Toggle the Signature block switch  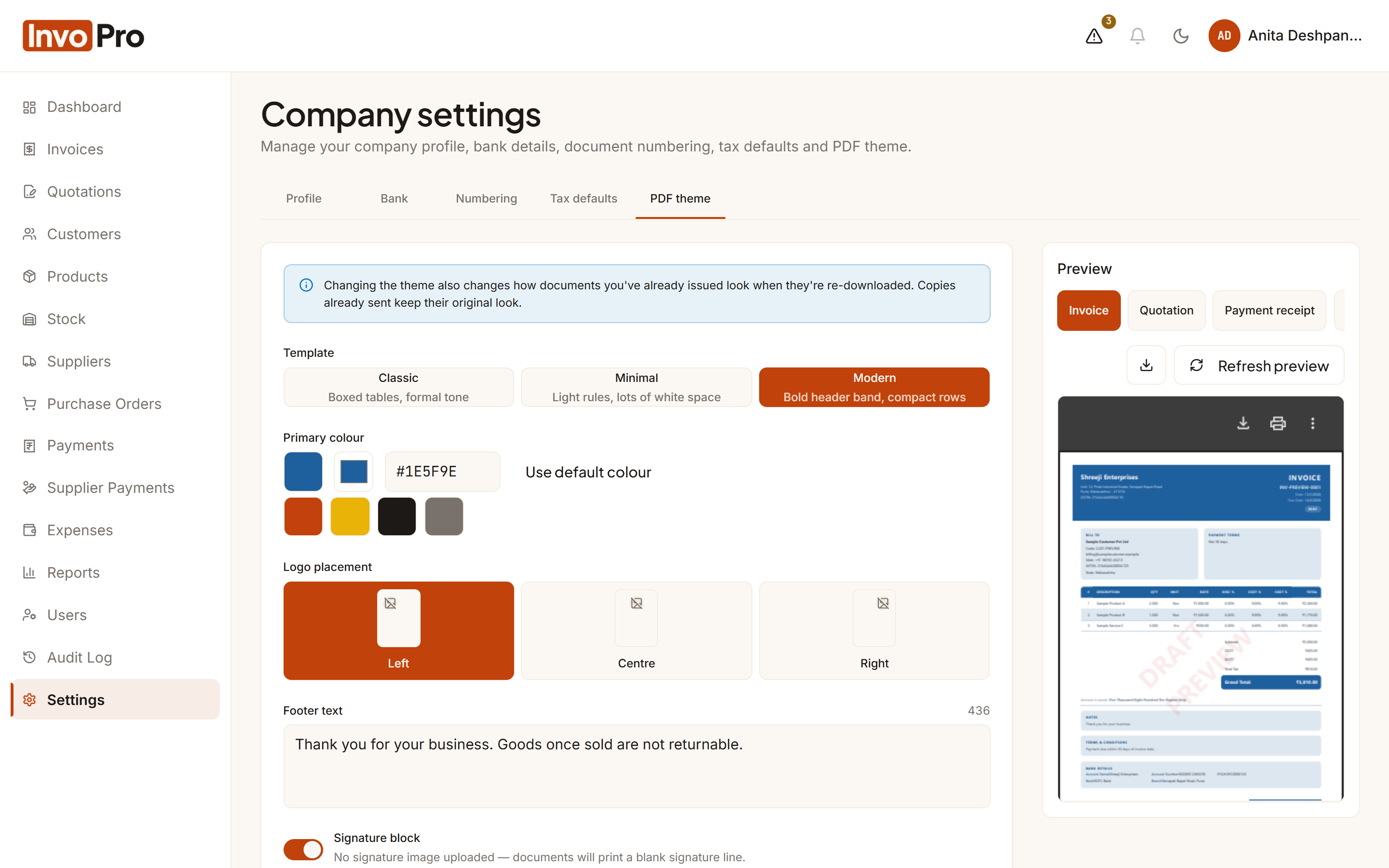click(303, 849)
